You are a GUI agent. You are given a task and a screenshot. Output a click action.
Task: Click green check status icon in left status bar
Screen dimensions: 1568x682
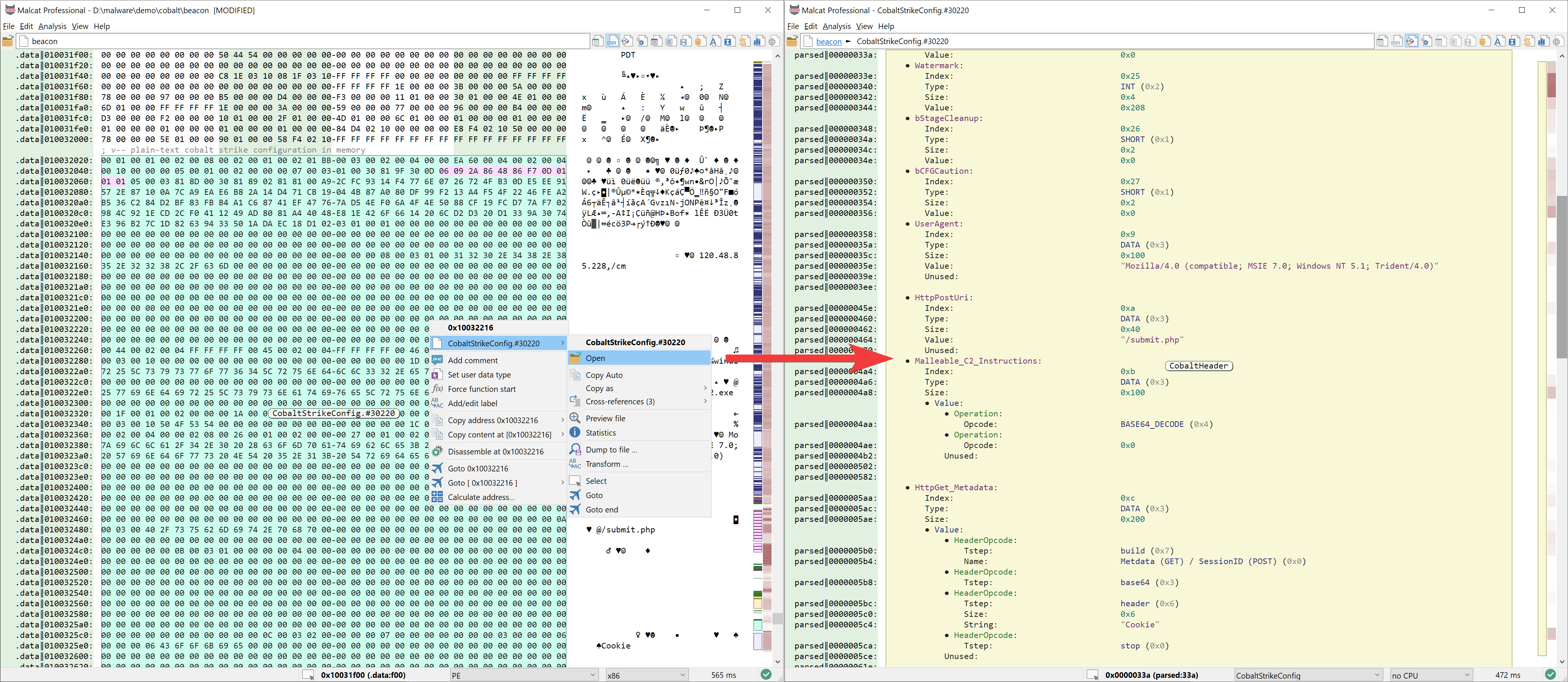tap(766, 675)
